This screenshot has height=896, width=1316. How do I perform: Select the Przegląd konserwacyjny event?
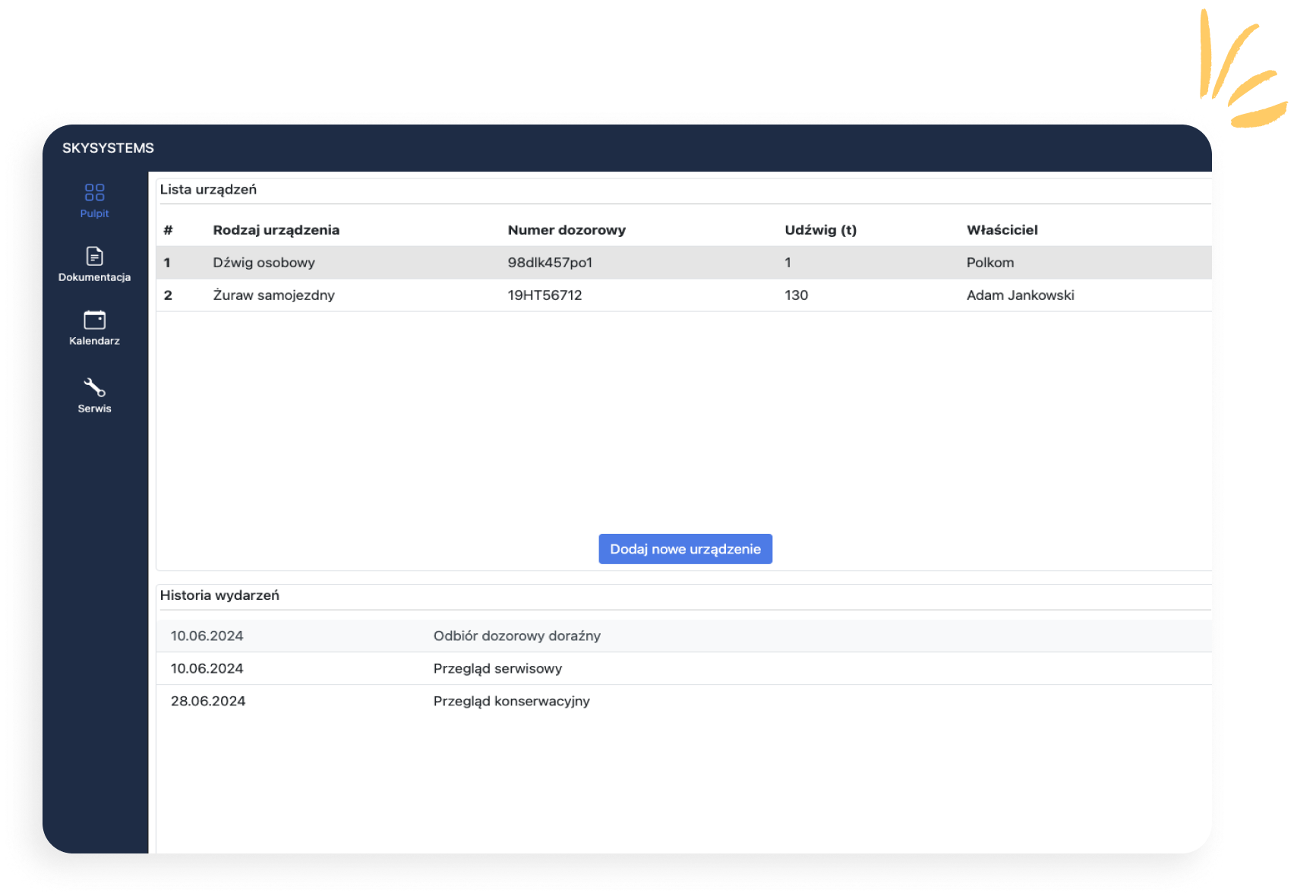click(x=683, y=702)
